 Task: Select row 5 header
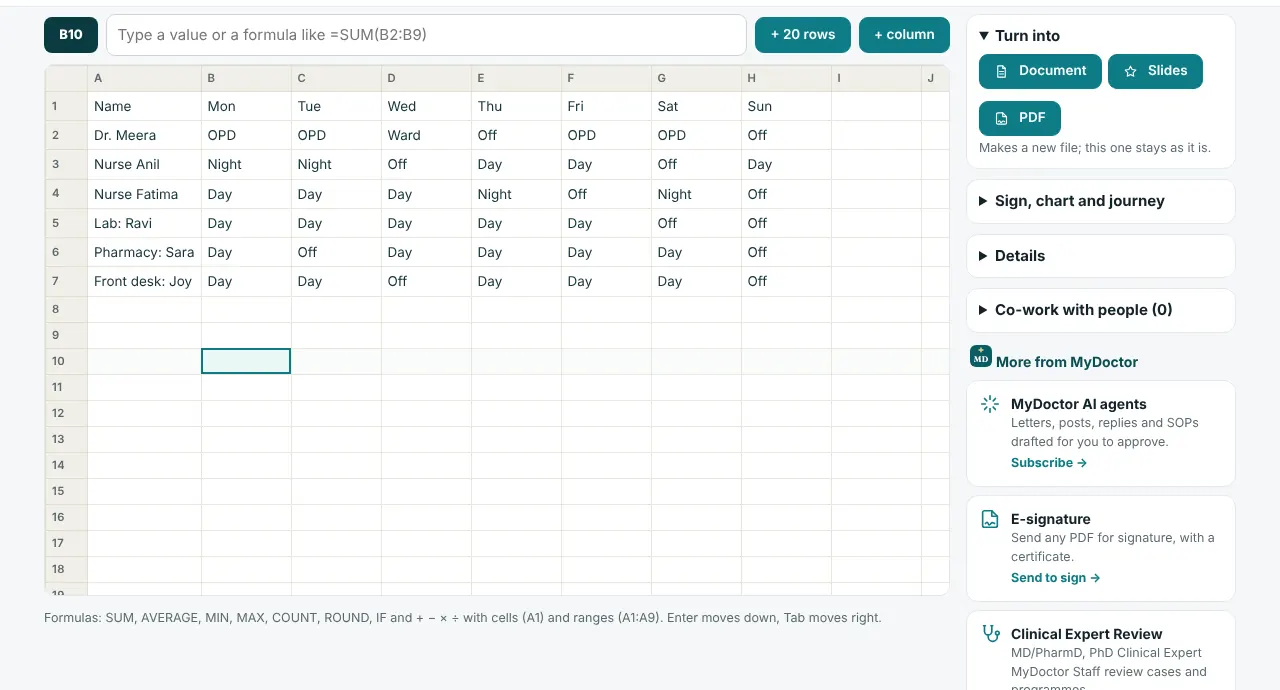(66, 223)
